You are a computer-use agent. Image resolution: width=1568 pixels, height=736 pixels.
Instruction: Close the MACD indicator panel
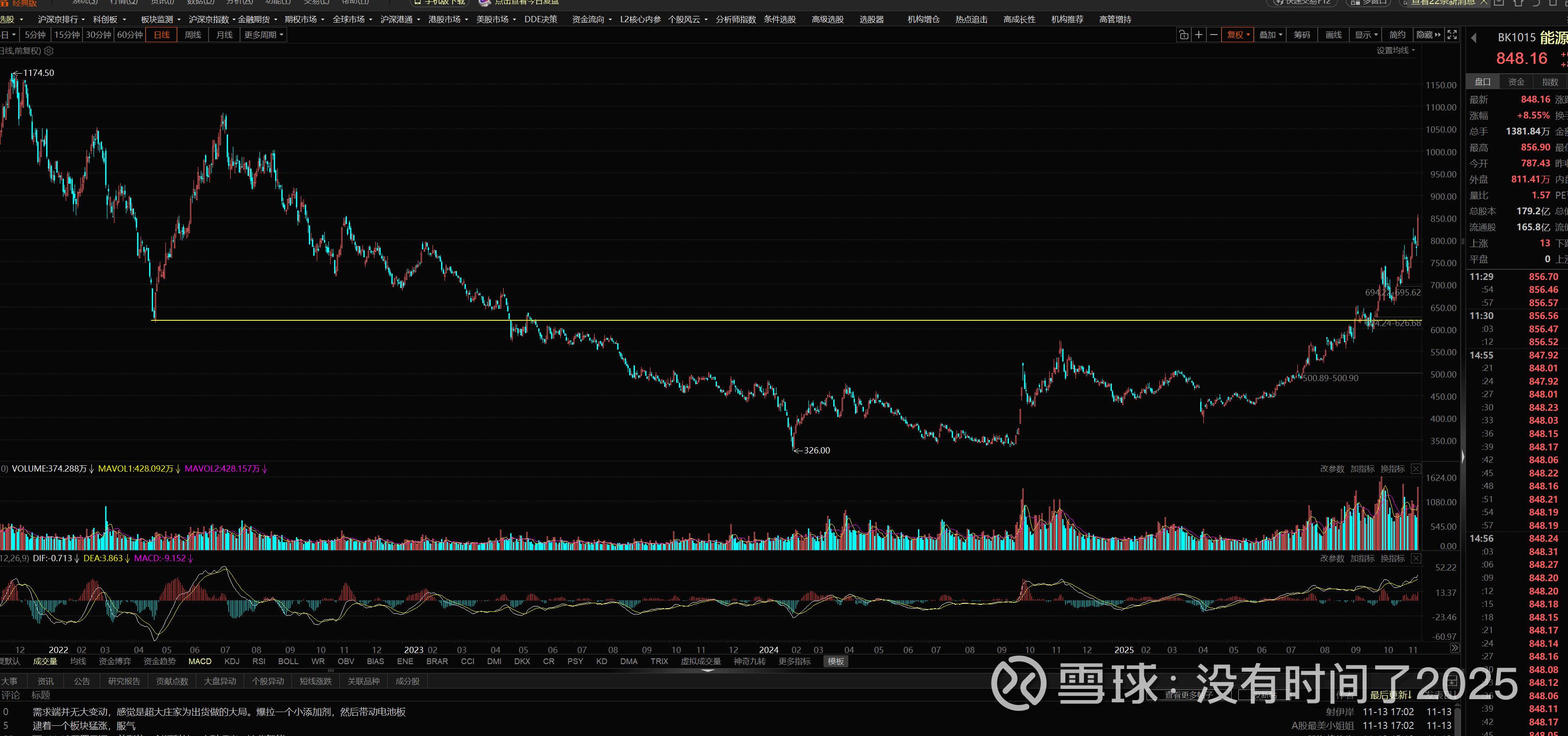point(1416,558)
